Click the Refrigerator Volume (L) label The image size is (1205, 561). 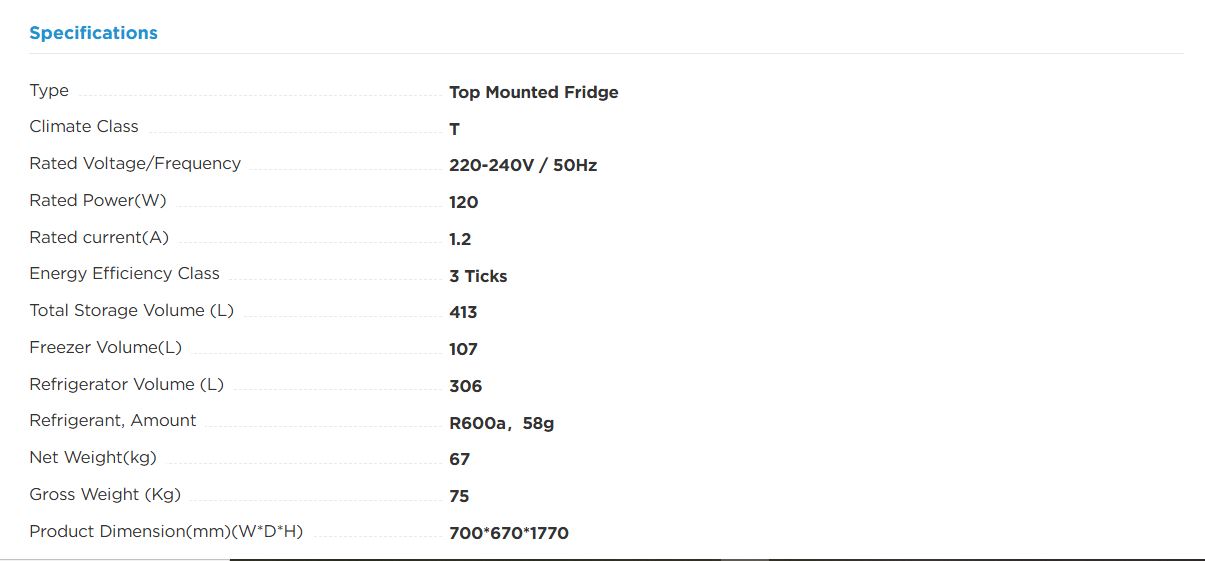(126, 385)
